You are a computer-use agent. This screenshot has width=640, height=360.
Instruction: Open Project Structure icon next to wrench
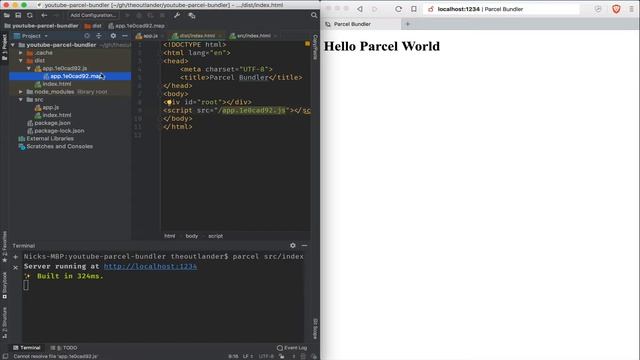192,16
